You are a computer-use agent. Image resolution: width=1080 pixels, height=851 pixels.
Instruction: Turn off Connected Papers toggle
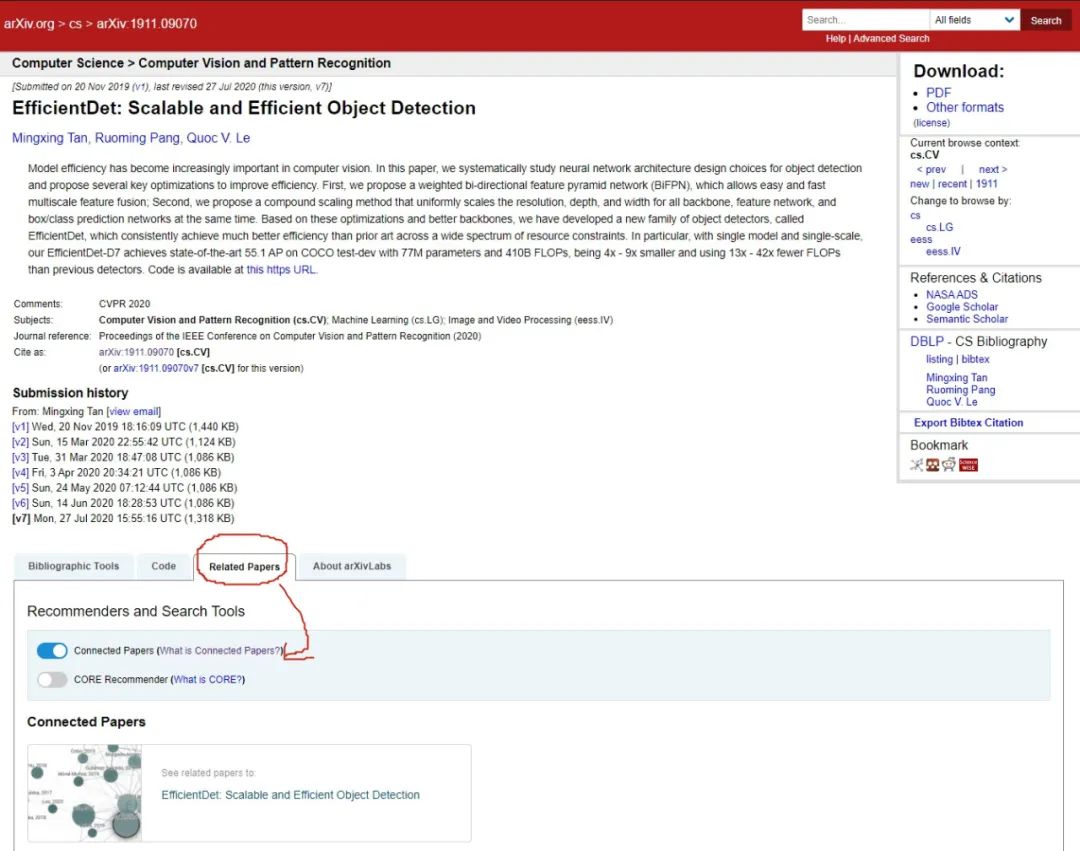pyautogui.click(x=52, y=651)
